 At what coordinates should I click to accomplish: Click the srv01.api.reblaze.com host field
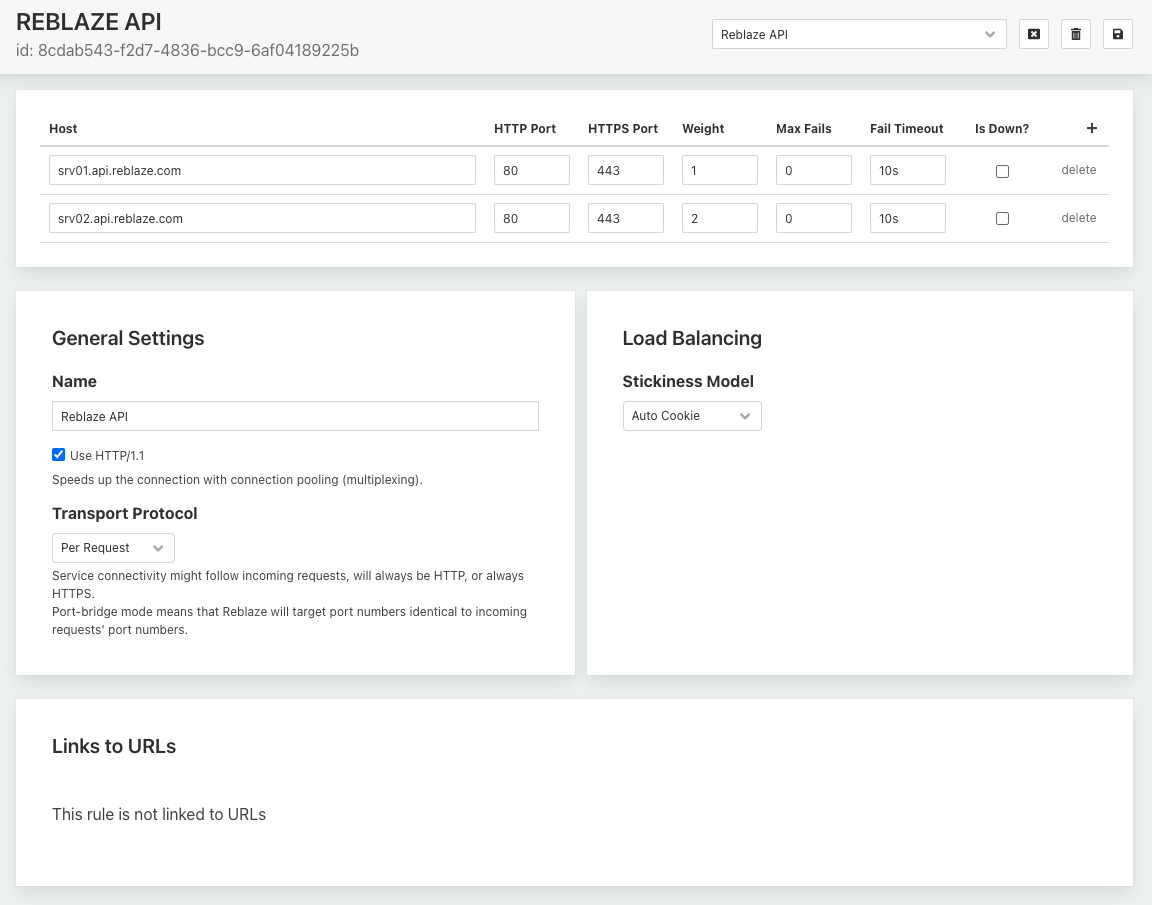tap(262, 171)
